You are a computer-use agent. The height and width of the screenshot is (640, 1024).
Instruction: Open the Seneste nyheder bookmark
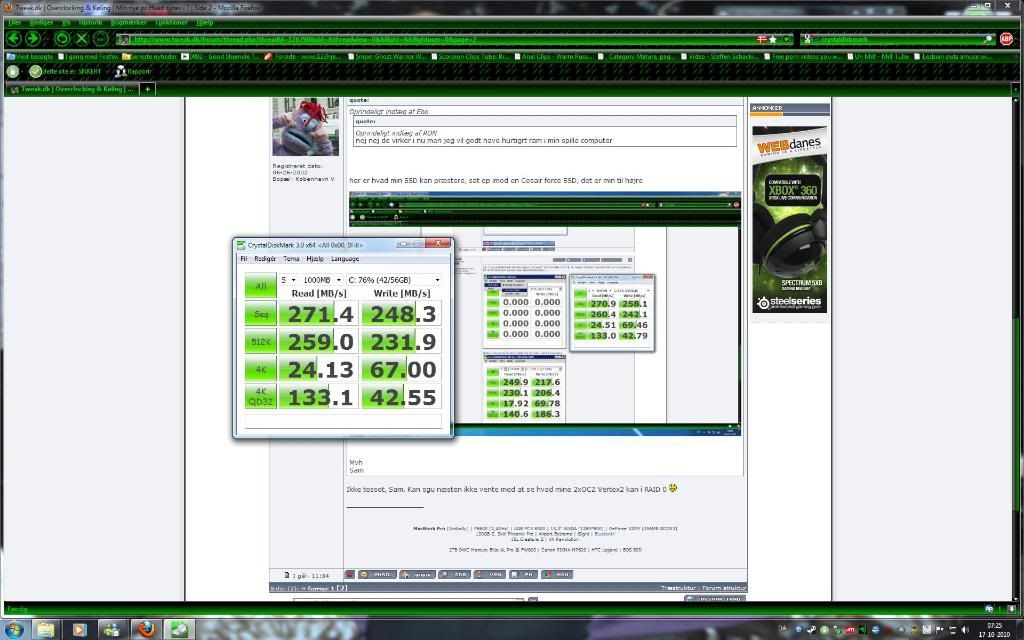[x=149, y=56]
